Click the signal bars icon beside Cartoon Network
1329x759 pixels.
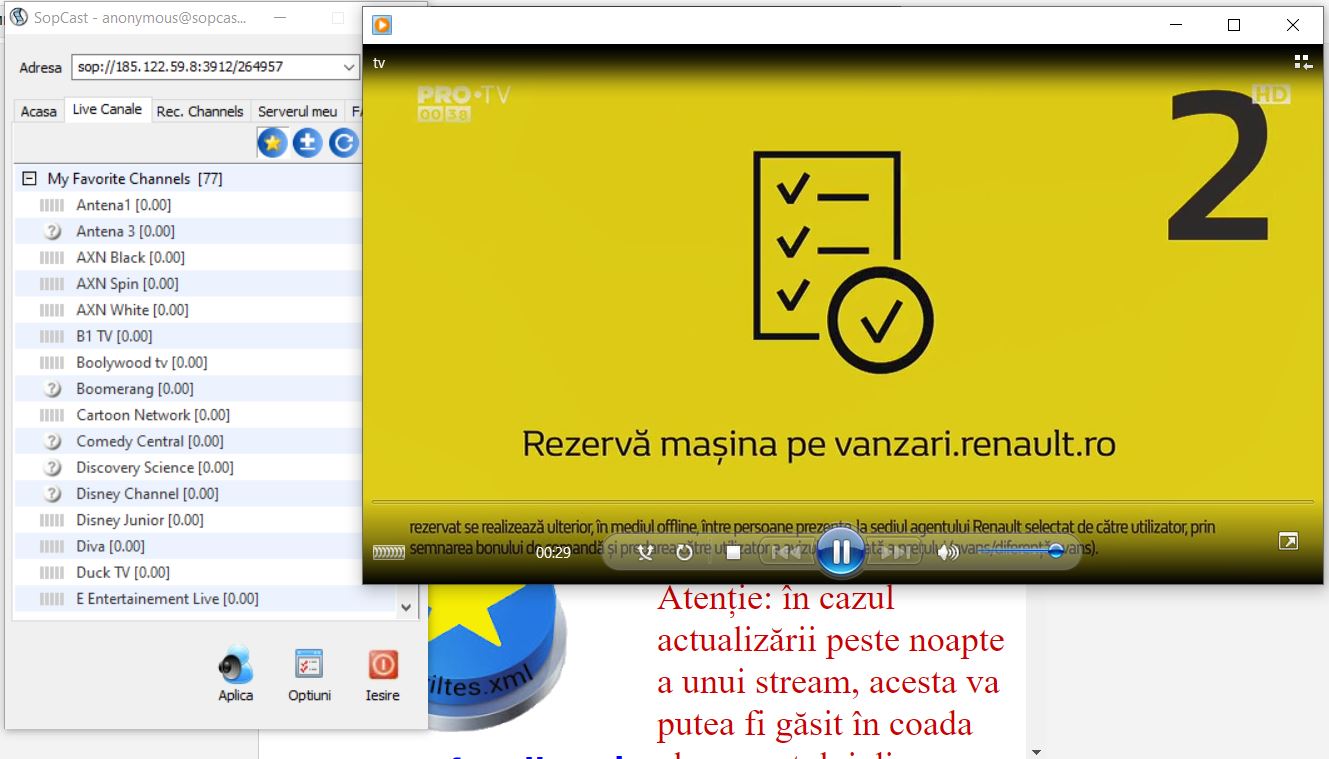[x=52, y=415]
